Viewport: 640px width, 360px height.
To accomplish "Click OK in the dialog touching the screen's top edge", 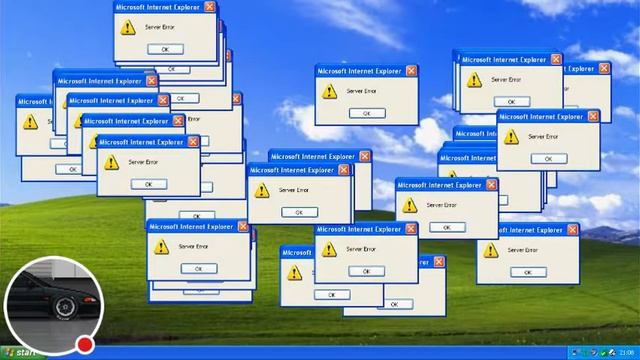I will [165, 49].
